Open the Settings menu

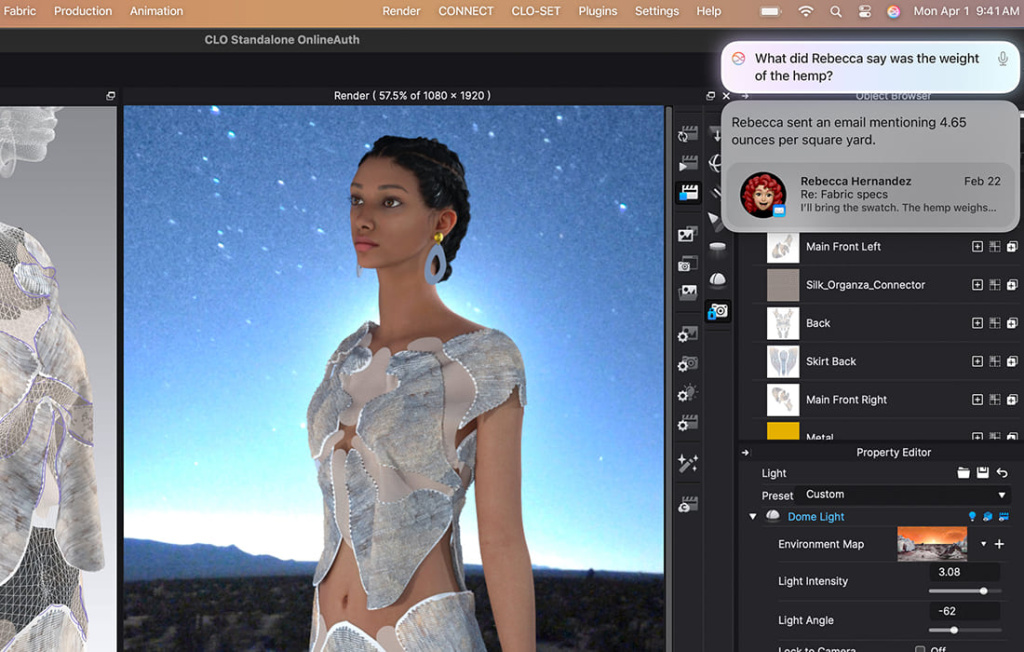[656, 11]
